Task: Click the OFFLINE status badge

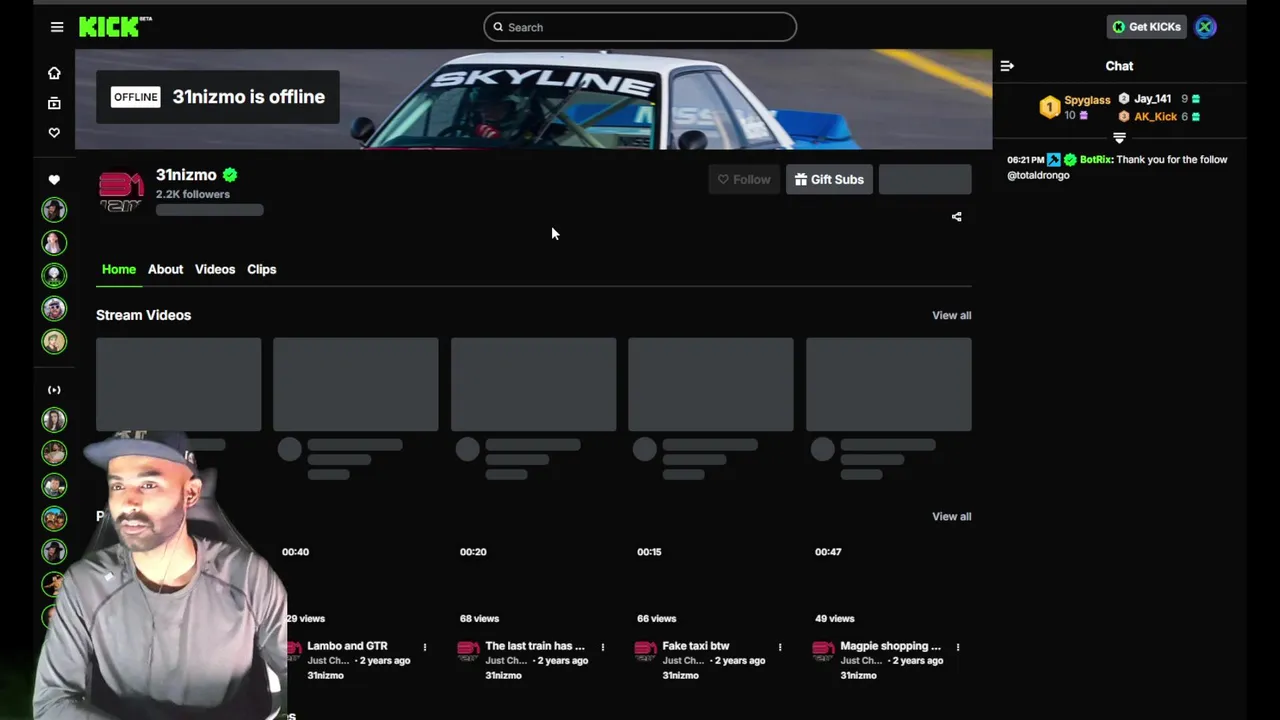Action: [x=135, y=97]
